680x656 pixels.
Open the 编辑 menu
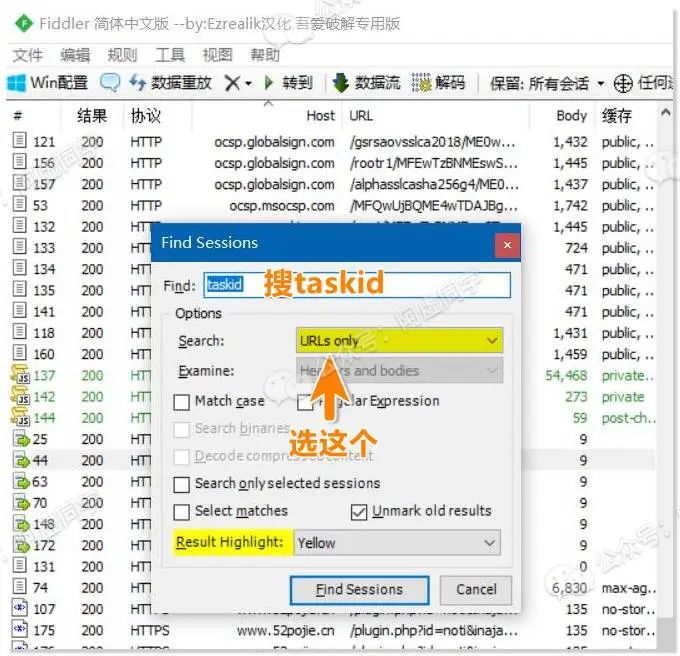click(75, 55)
